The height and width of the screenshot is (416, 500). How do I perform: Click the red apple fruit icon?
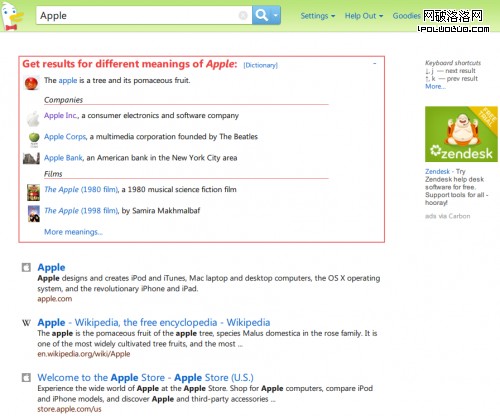[31, 83]
